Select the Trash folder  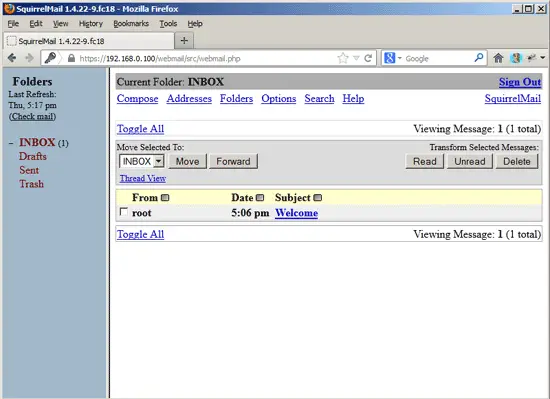[32, 184]
